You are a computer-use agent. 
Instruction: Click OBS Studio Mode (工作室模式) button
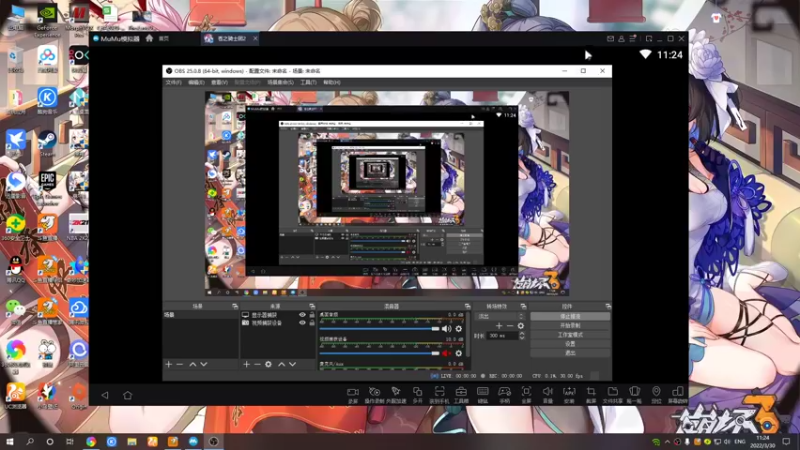point(570,335)
